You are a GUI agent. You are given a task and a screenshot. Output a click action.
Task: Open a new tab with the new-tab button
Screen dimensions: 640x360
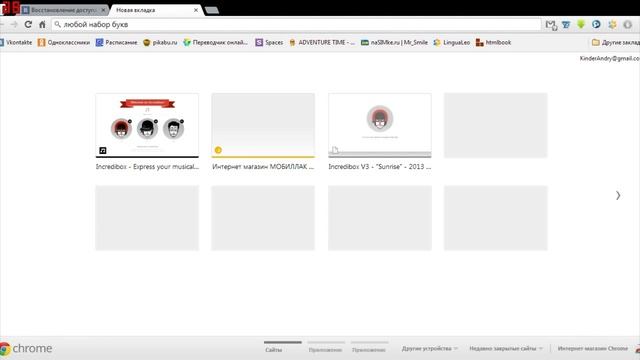pyautogui.click(x=212, y=10)
